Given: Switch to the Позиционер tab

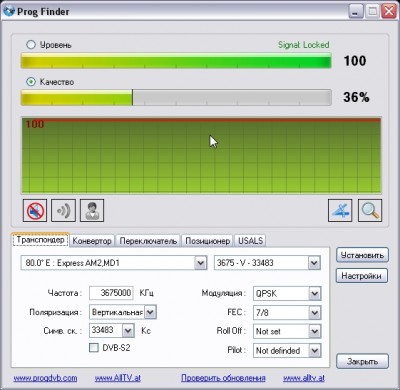Looking at the screenshot, I should pyautogui.click(x=207, y=241).
